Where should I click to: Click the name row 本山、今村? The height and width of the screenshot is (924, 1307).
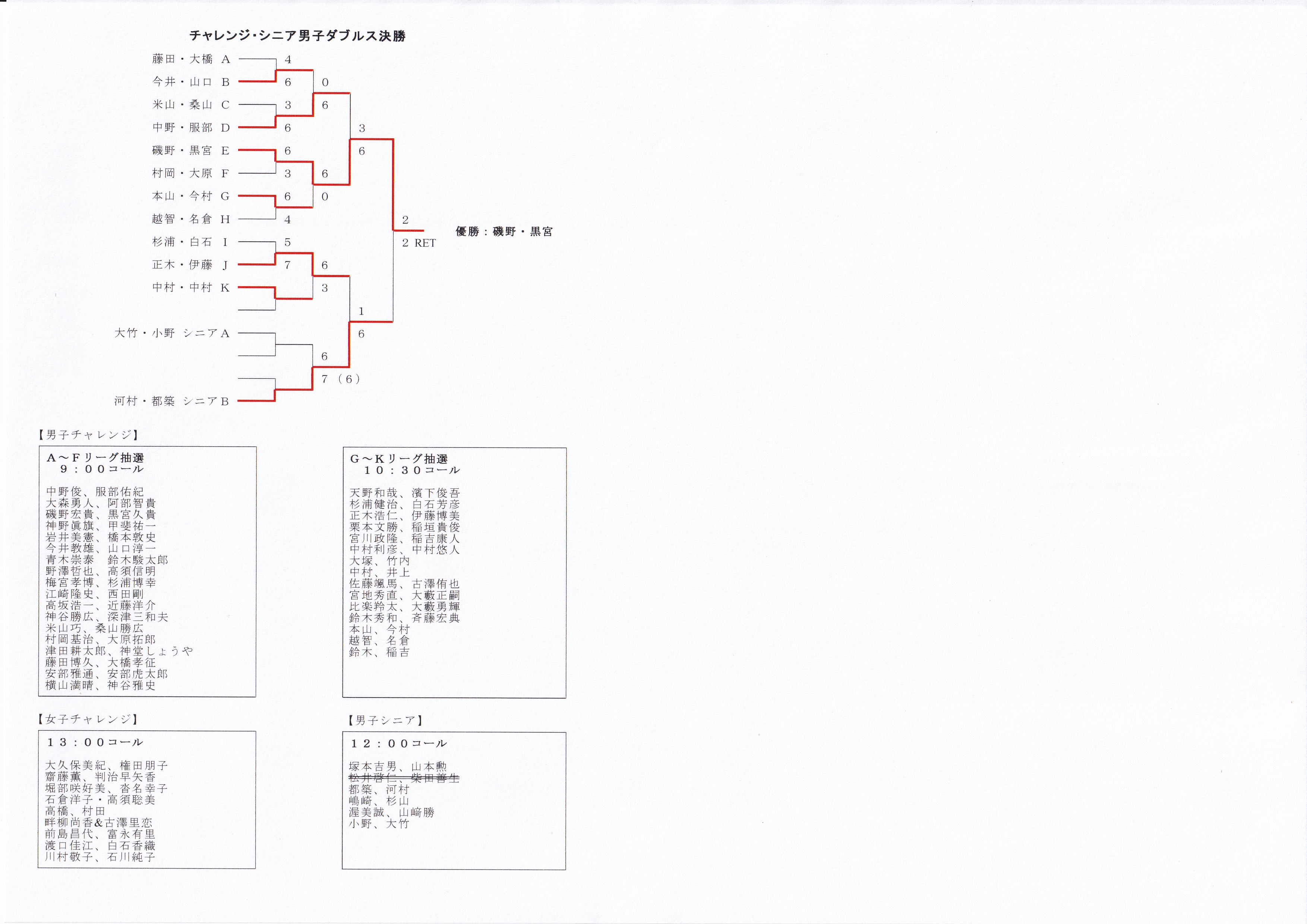point(380,629)
